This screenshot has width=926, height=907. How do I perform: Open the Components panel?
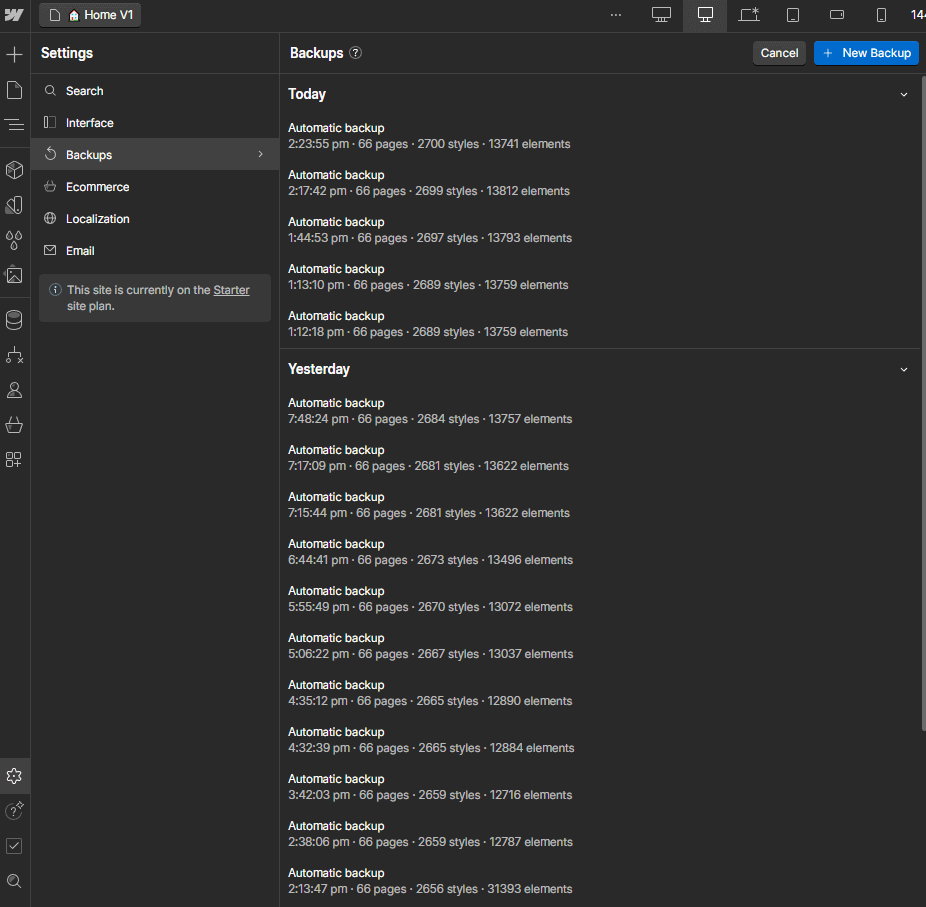14,170
